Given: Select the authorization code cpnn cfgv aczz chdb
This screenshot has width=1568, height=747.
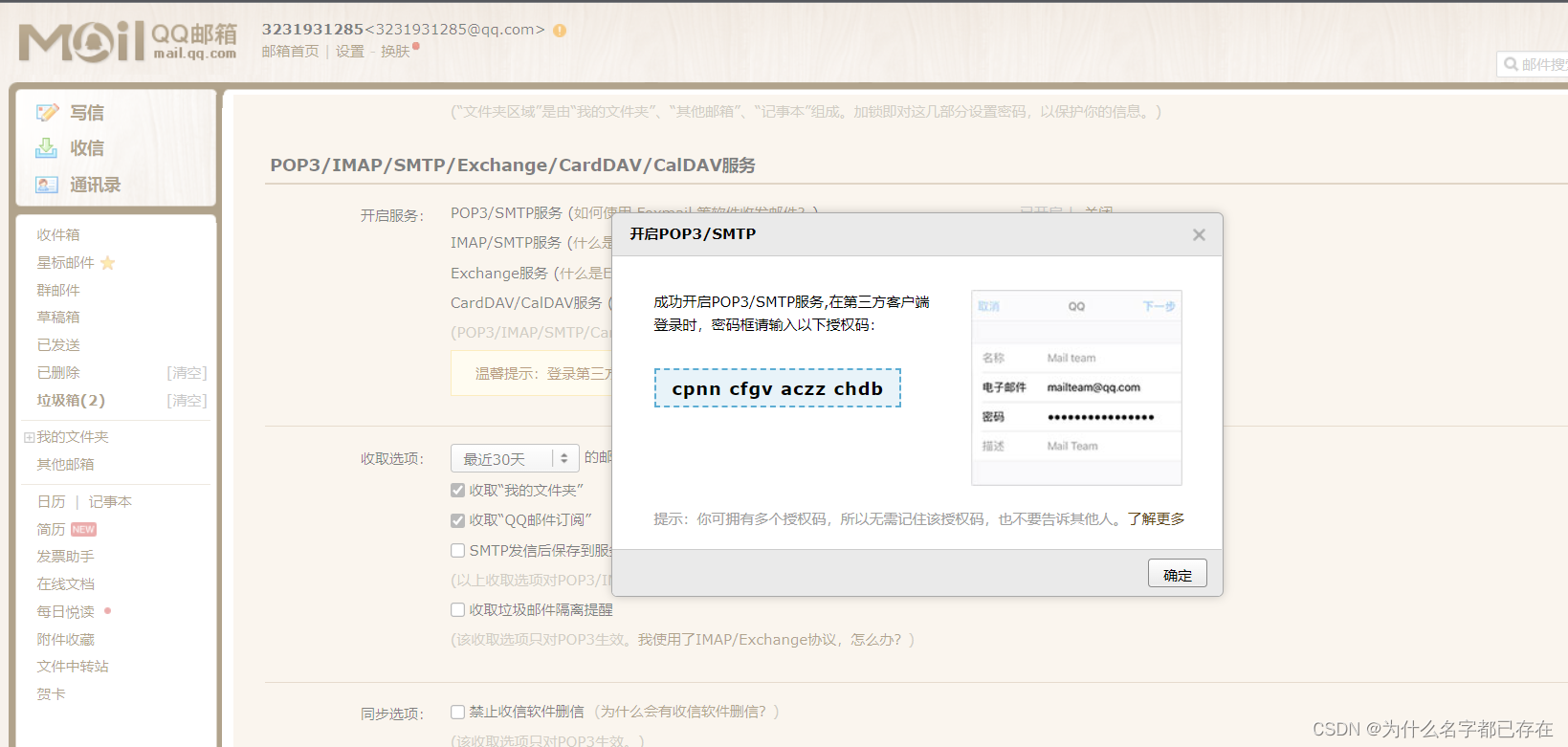Looking at the screenshot, I should click(778, 388).
